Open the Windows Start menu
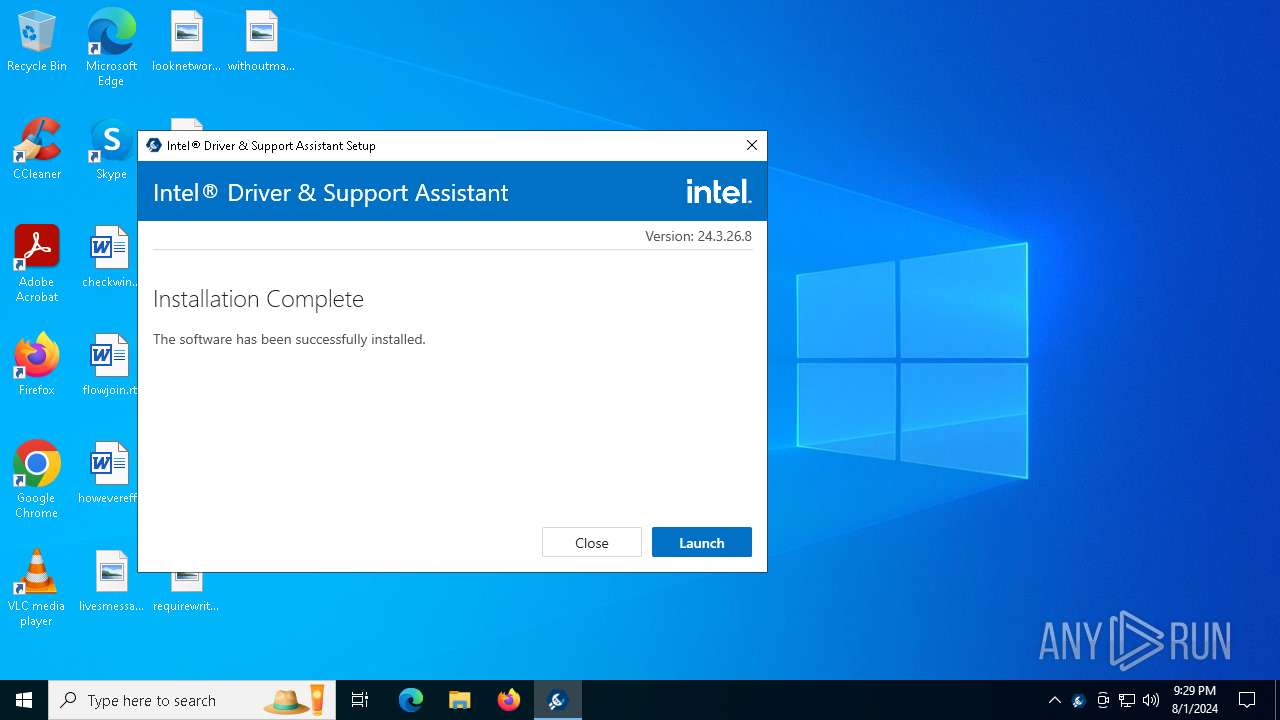 (24, 700)
